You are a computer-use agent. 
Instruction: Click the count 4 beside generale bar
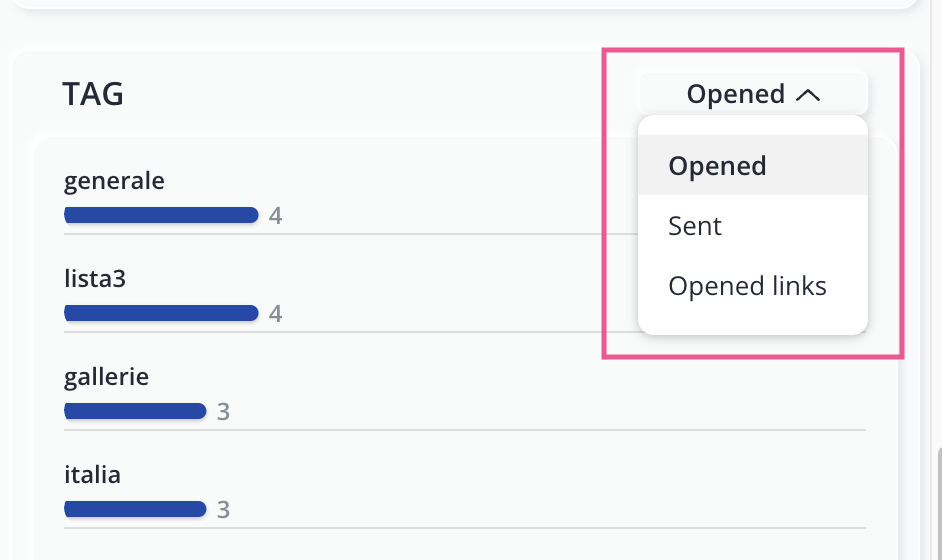[x=276, y=215]
